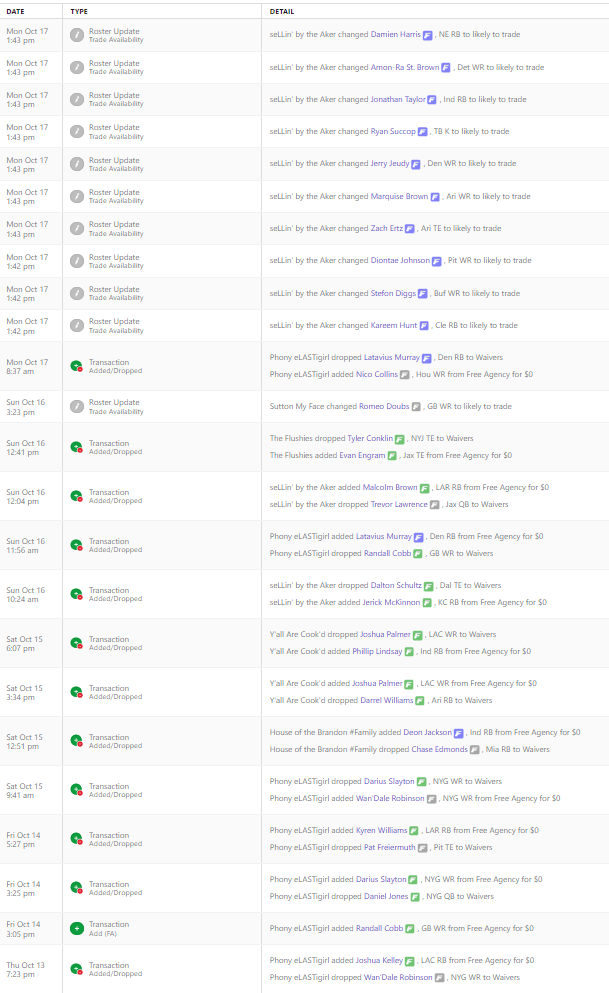Click the Joshua Kelley player name
This screenshot has width=609, height=993.
379,961
